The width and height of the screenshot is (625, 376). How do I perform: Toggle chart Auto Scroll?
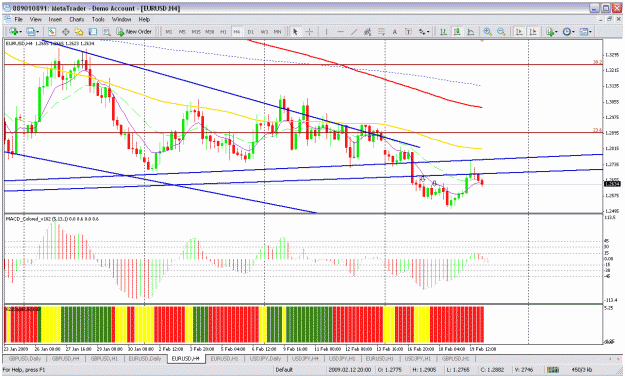point(519,31)
